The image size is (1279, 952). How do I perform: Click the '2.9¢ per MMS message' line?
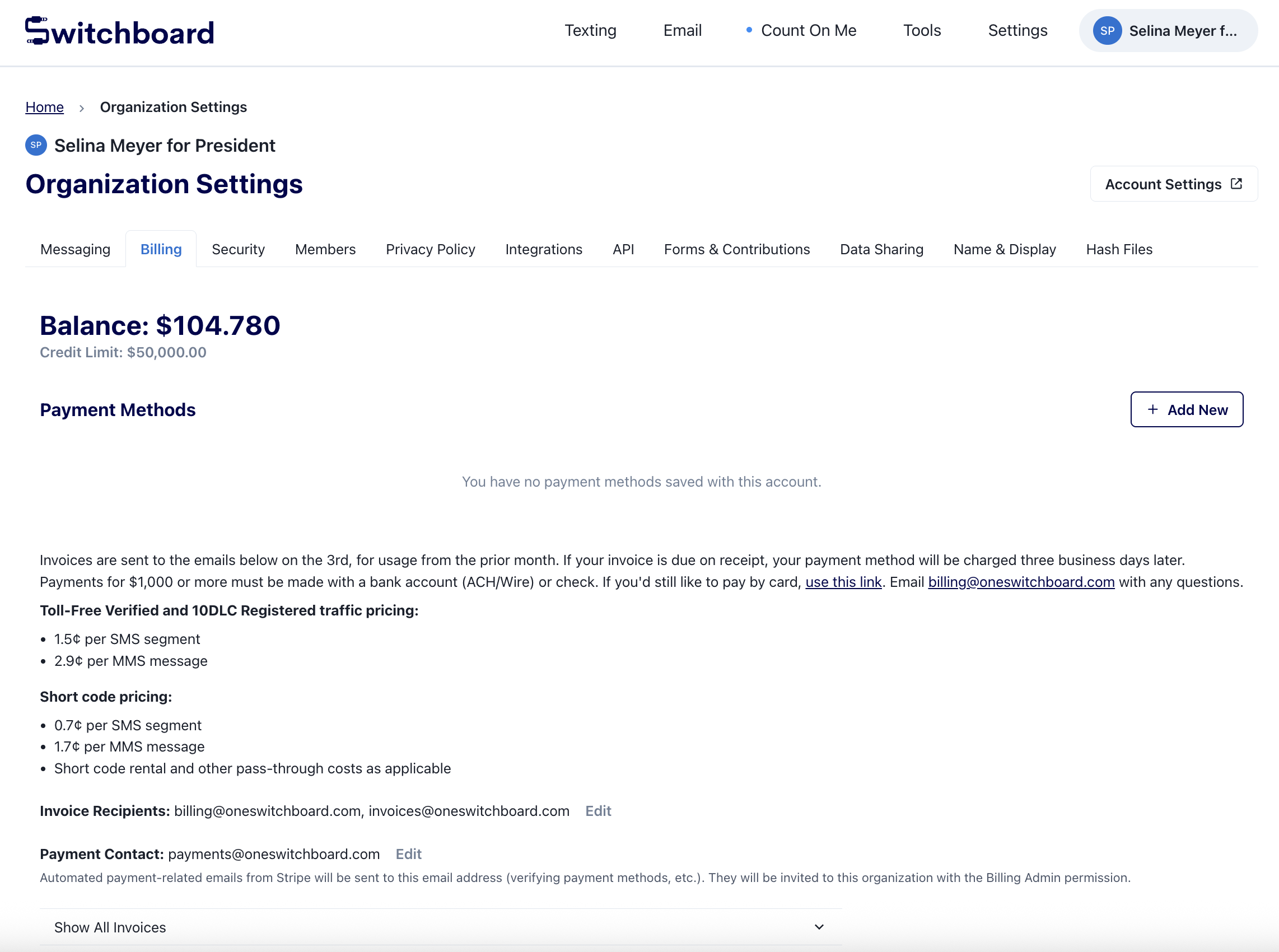coord(131,661)
